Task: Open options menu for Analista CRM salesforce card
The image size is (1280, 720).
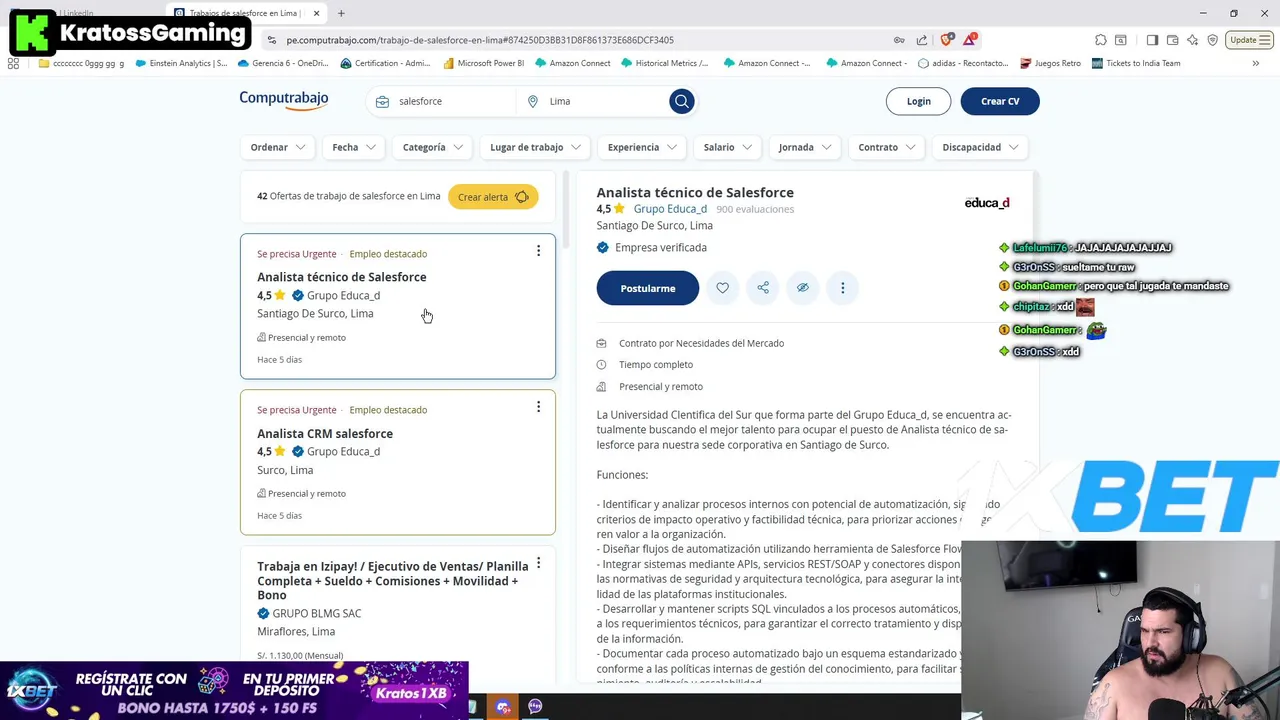Action: (x=538, y=407)
